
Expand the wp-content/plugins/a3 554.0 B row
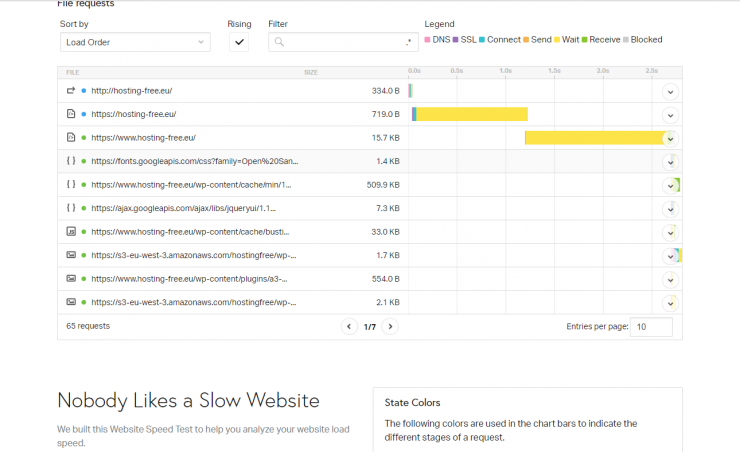pyautogui.click(x=670, y=280)
